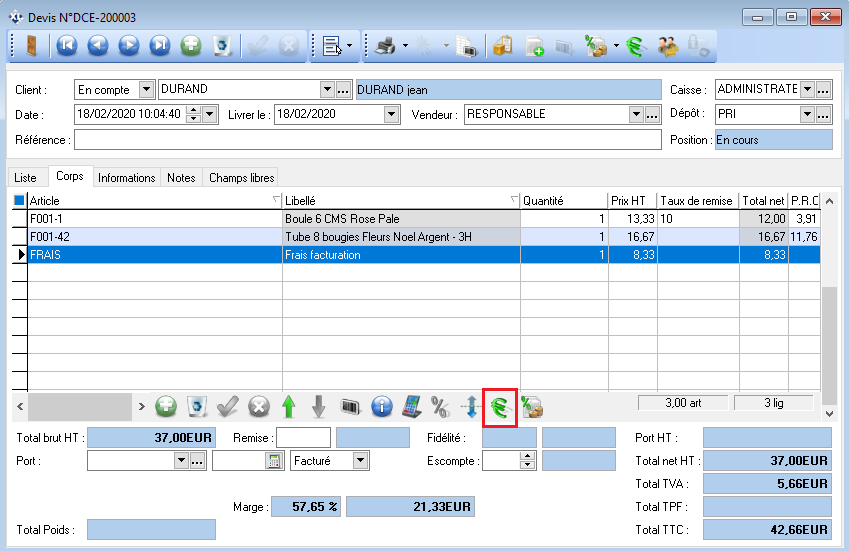Click the printer icon in the top toolbar
Viewport: 849px width, 551px height.
tap(383, 45)
